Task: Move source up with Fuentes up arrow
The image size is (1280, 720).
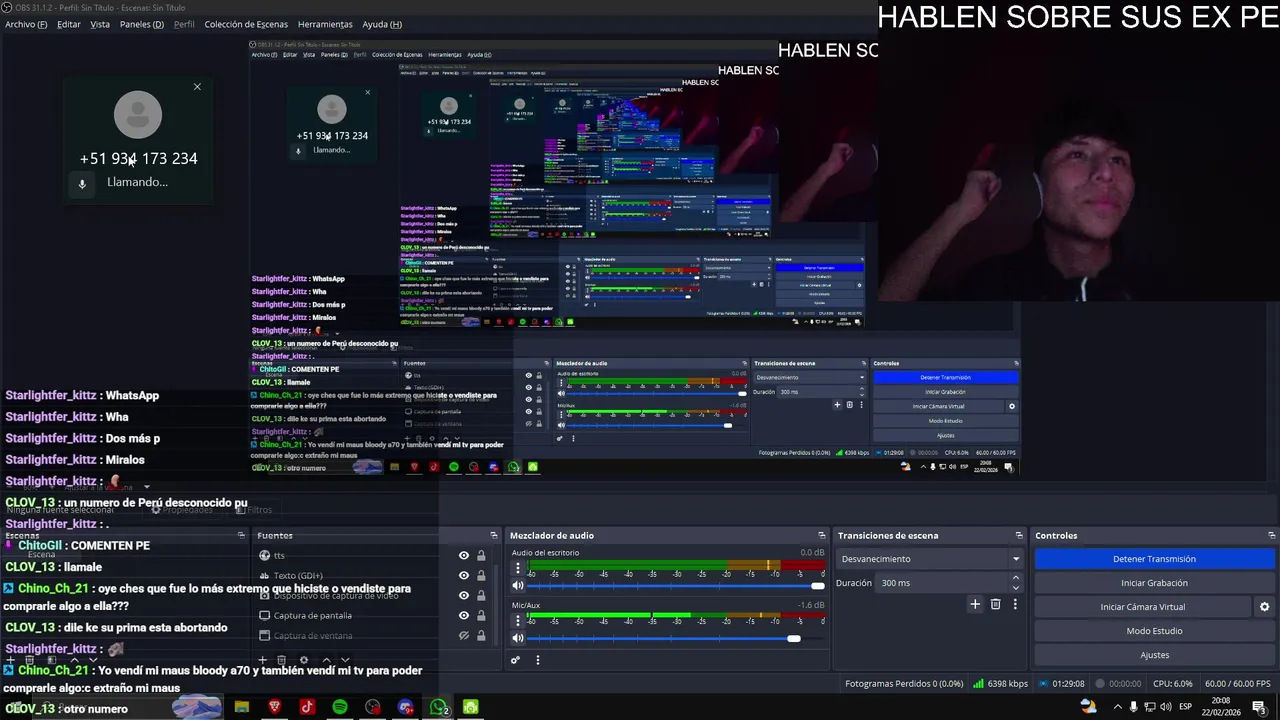Action: (x=326, y=660)
